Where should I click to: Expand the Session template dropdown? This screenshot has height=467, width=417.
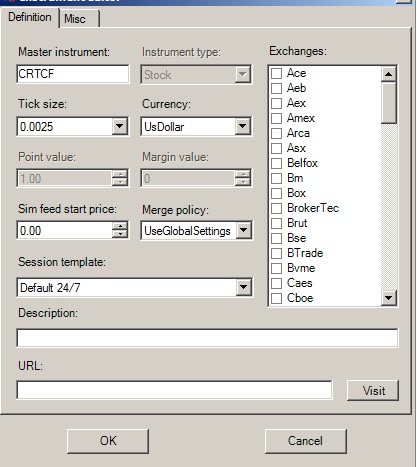coord(244,287)
